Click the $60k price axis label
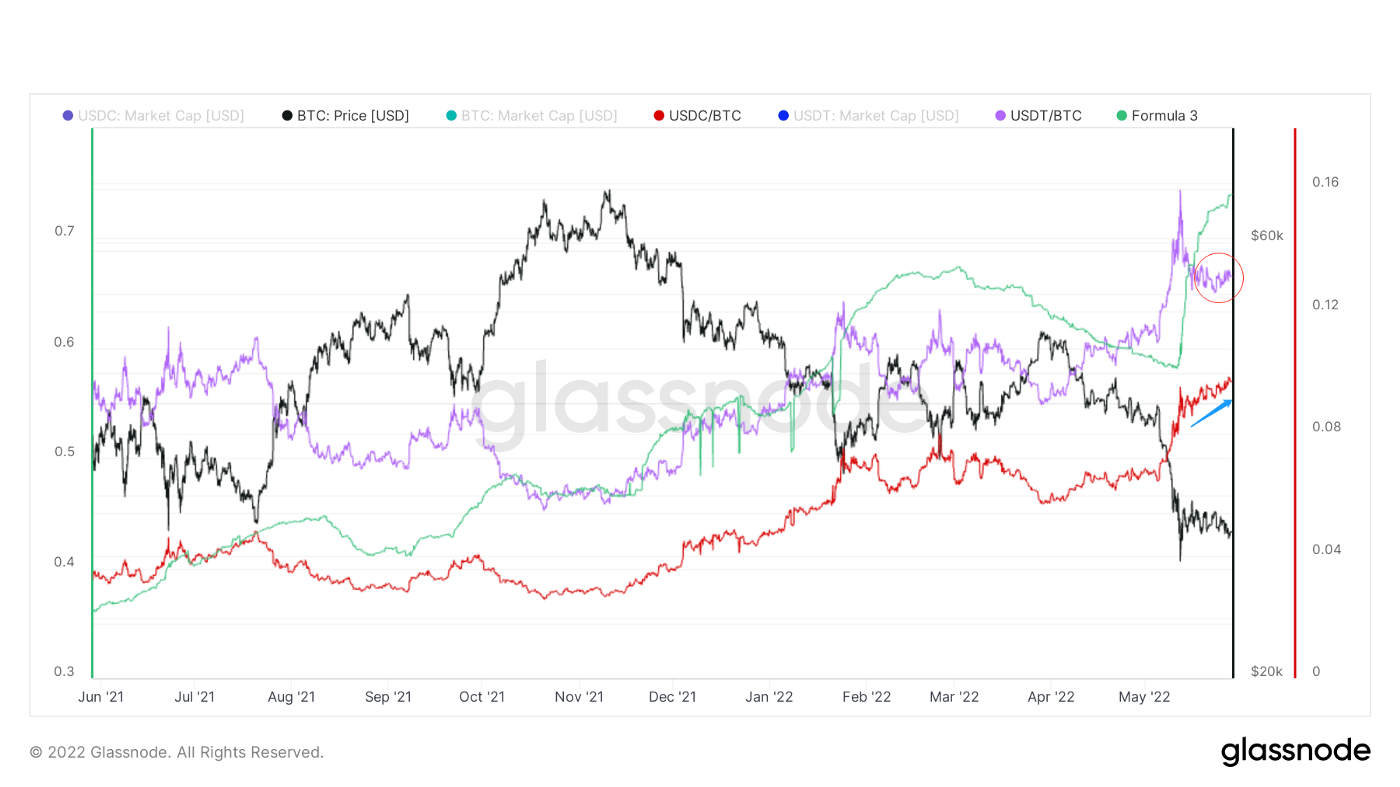This screenshot has height=787, width=1400. [x=1266, y=236]
